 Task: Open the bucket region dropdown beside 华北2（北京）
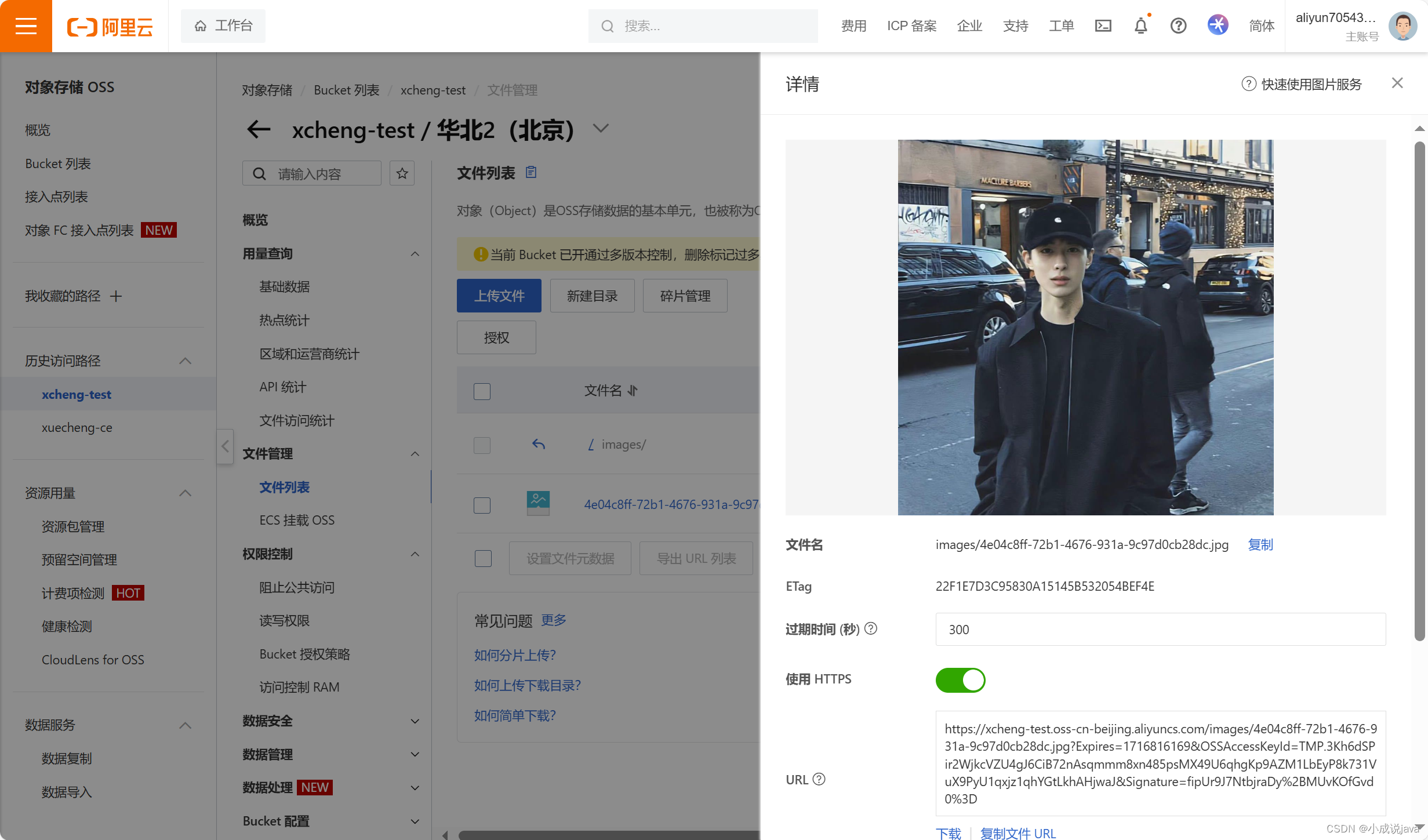601,128
